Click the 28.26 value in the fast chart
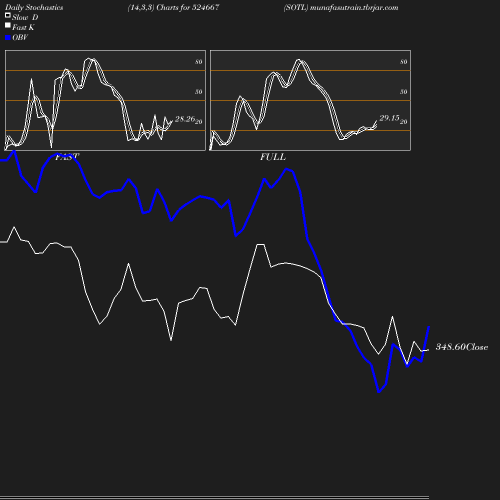The image size is (500, 500). pos(185,119)
